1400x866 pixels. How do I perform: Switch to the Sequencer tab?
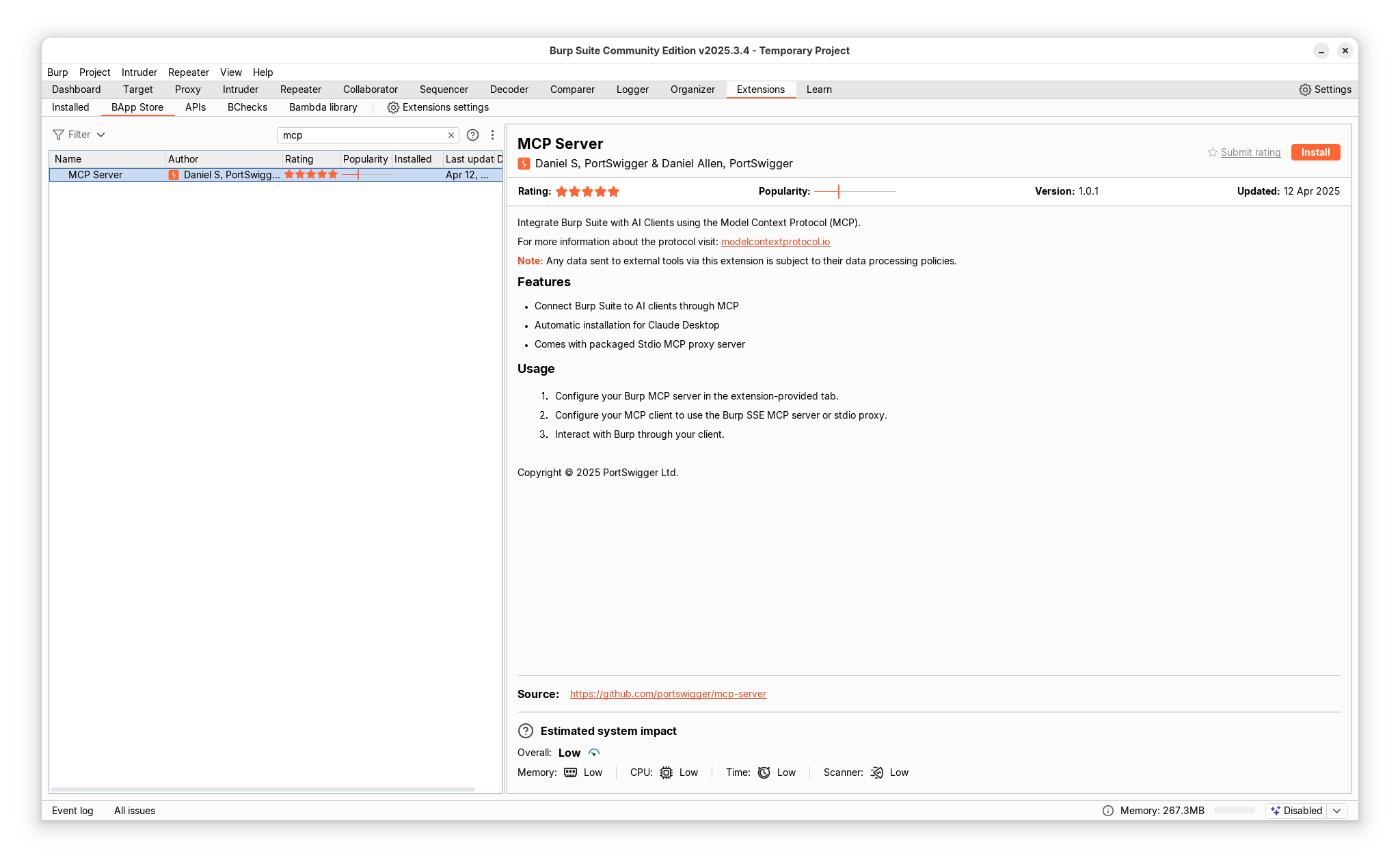444,89
